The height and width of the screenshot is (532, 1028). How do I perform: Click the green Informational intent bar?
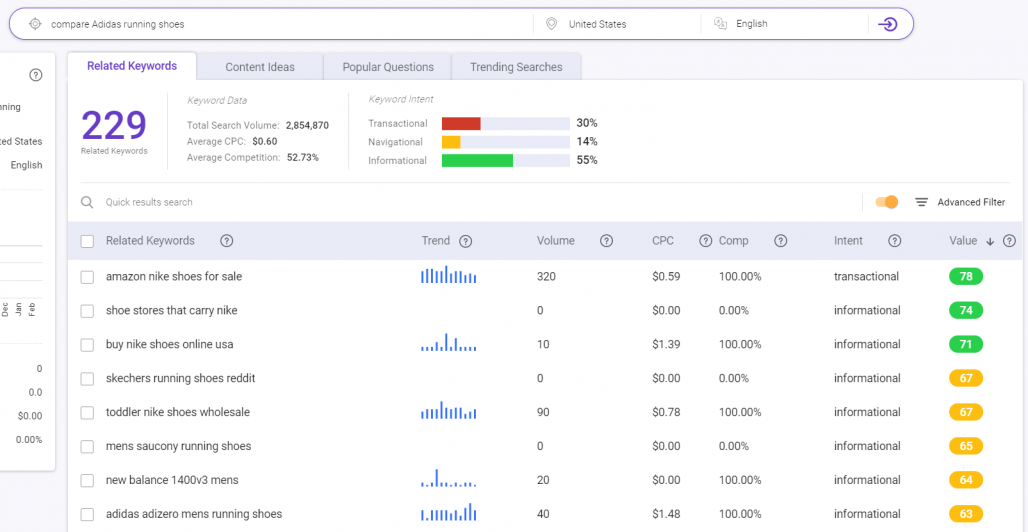click(x=477, y=161)
